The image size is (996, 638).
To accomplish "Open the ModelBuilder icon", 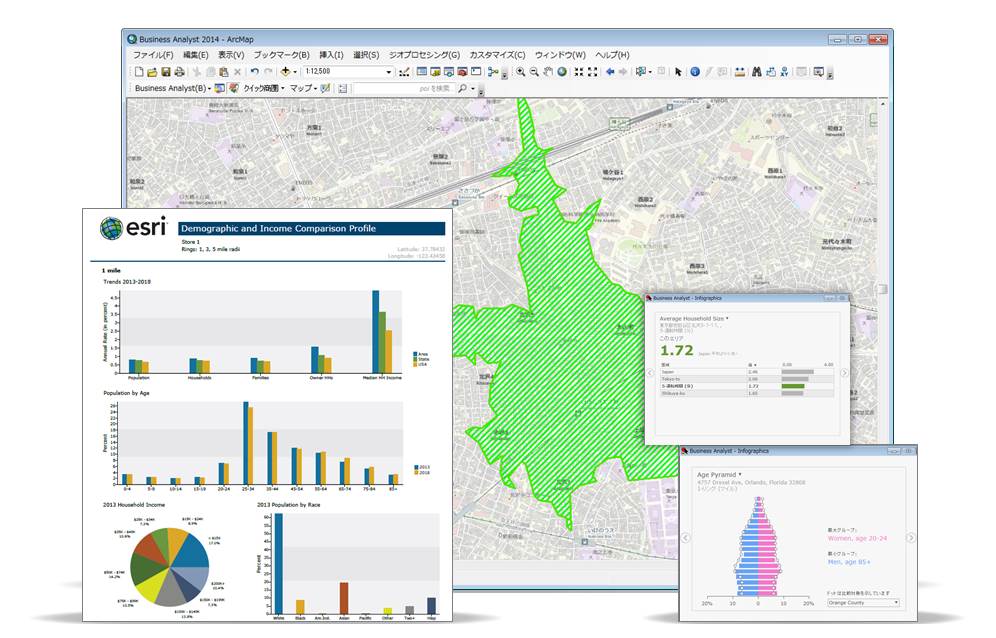I will point(493,72).
